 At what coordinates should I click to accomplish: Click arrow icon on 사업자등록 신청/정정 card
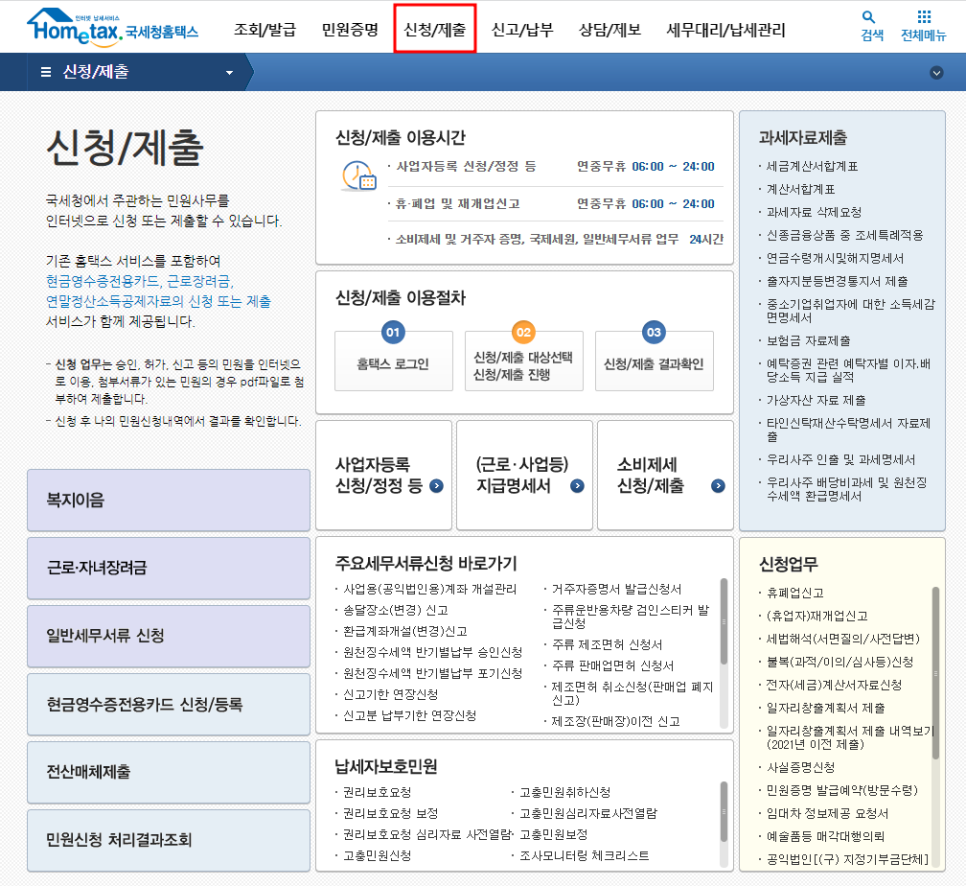tap(436, 486)
